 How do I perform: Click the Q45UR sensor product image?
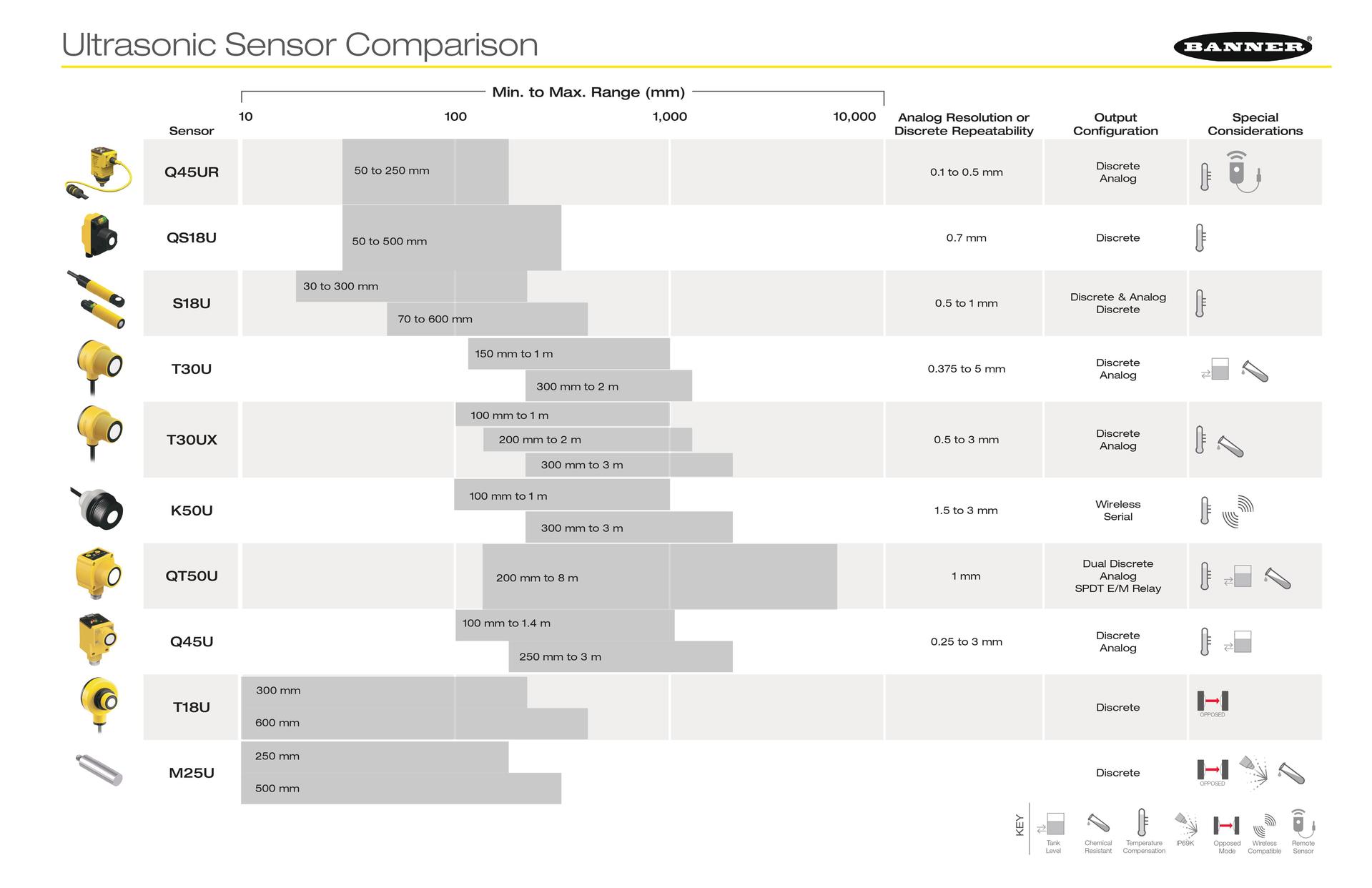pyautogui.click(x=99, y=172)
